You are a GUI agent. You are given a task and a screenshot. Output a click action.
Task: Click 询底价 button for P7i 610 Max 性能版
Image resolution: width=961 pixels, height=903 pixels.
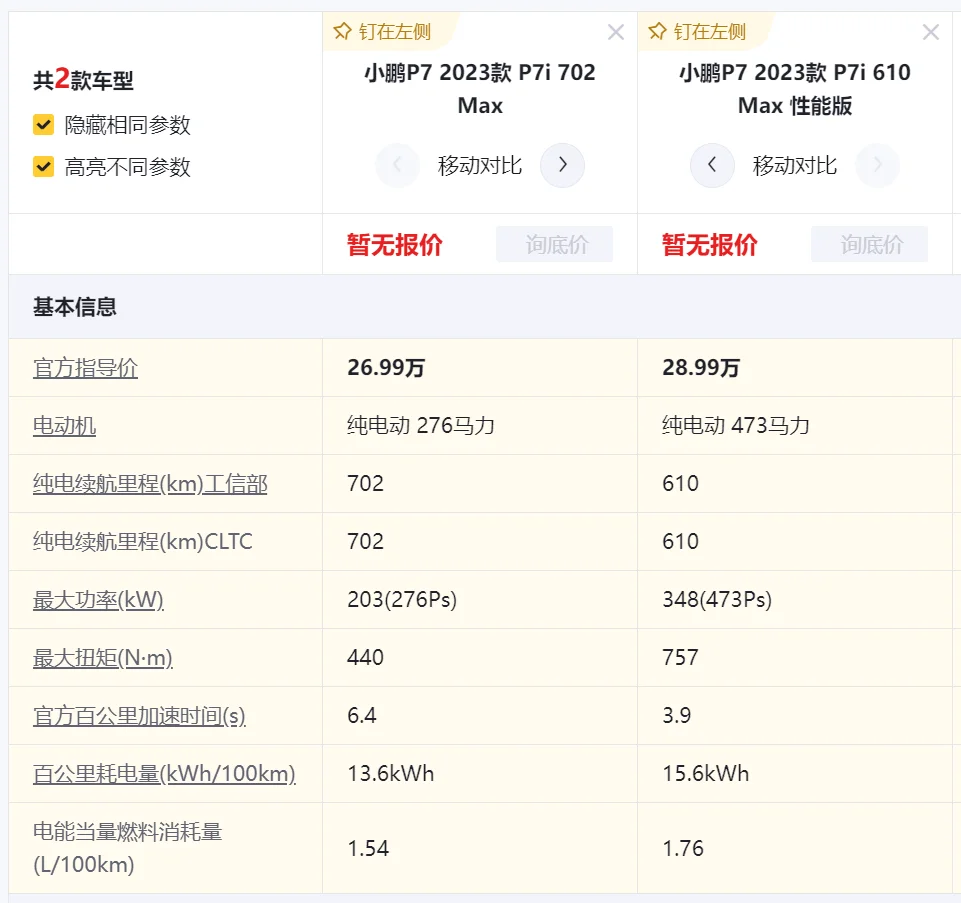coord(870,244)
